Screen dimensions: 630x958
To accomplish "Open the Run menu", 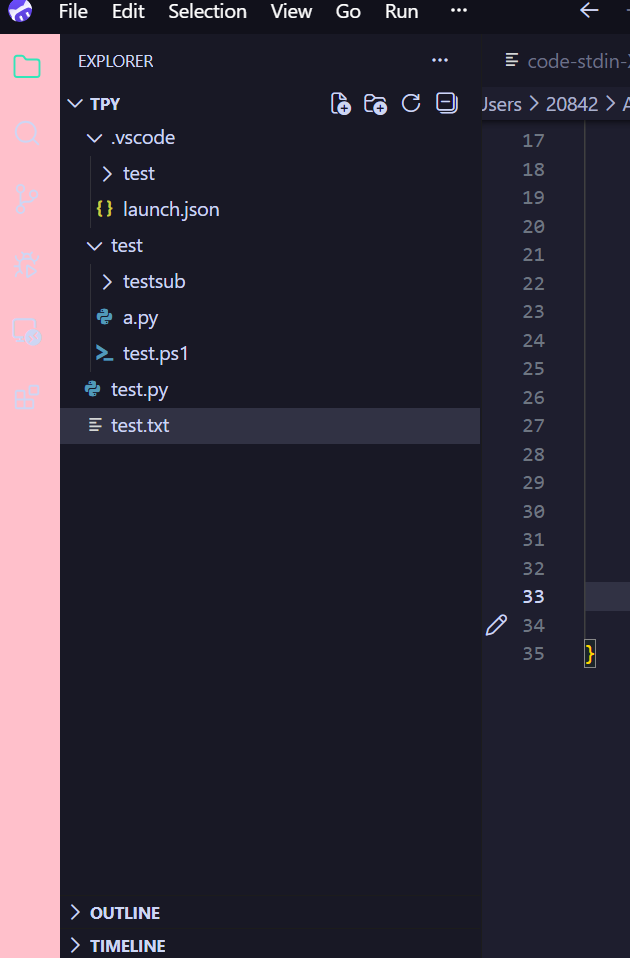I will pyautogui.click(x=401, y=12).
